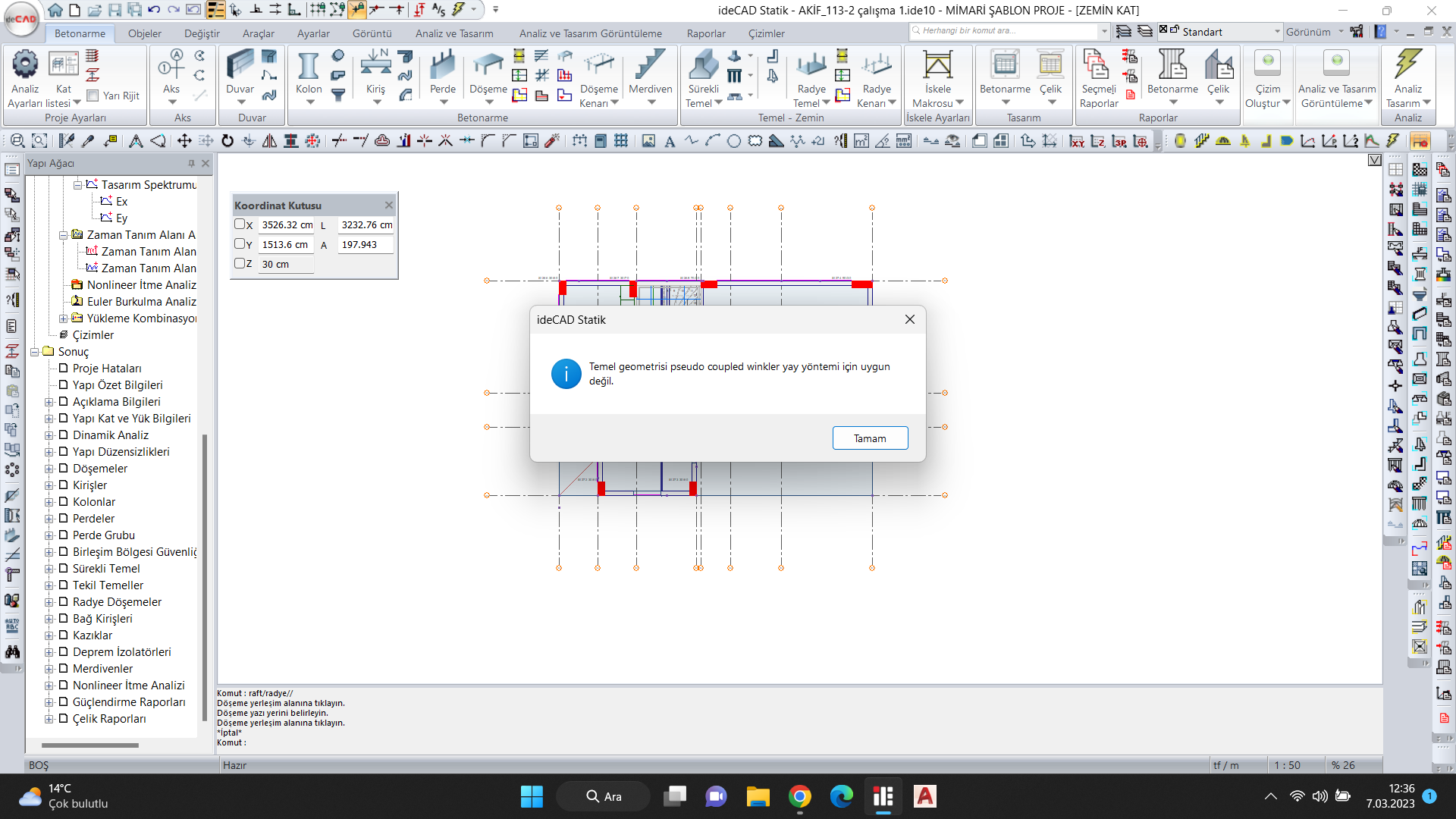The image size is (1456, 819).
Task: Open the Standart layer dropdown
Action: (1277, 32)
